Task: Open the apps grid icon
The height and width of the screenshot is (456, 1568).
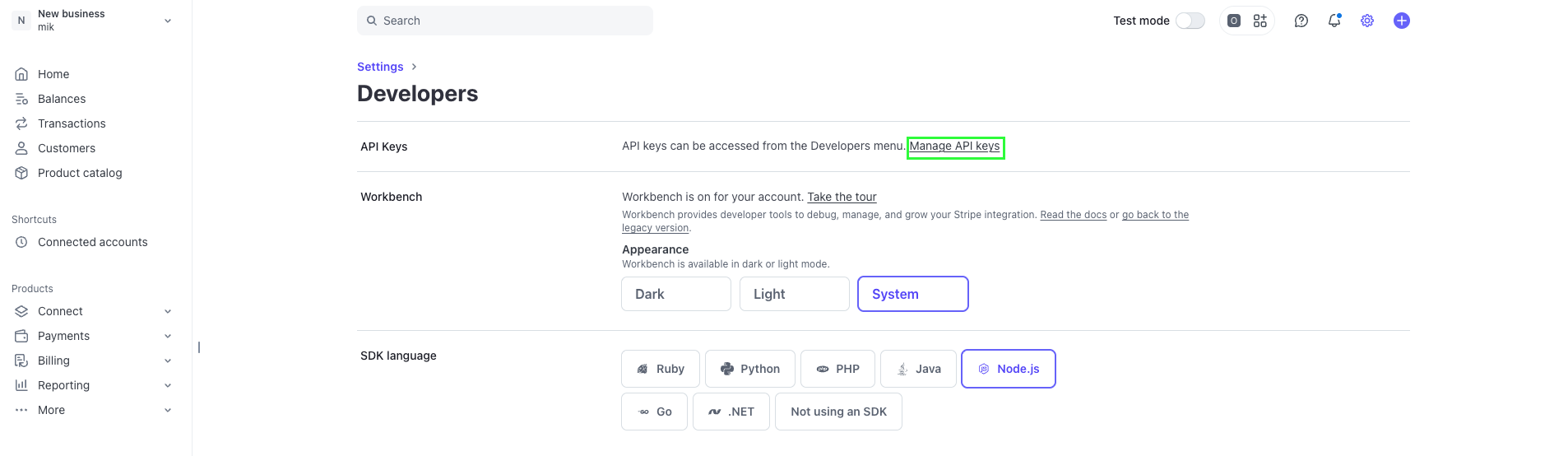Action: pyautogui.click(x=1260, y=21)
